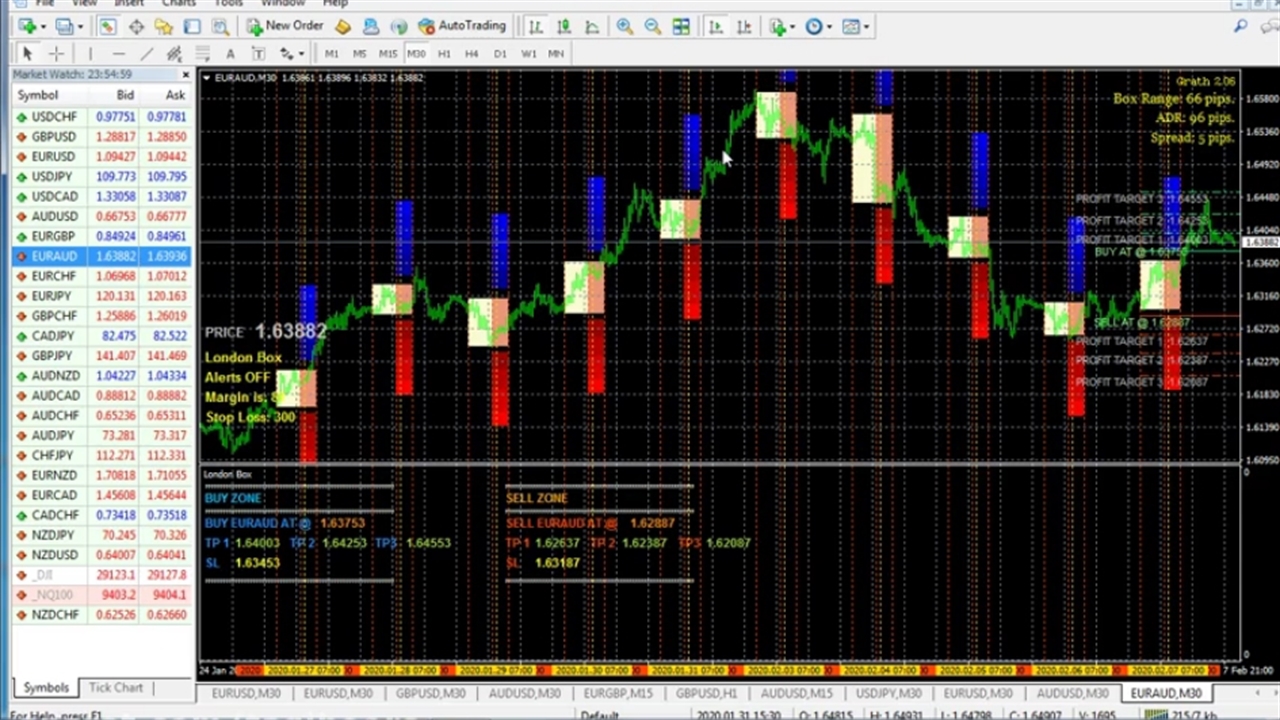Viewport: 1280px width, 720px height.
Task: Open the GBPUSD,M30 chart tab
Action: (430, 693)
